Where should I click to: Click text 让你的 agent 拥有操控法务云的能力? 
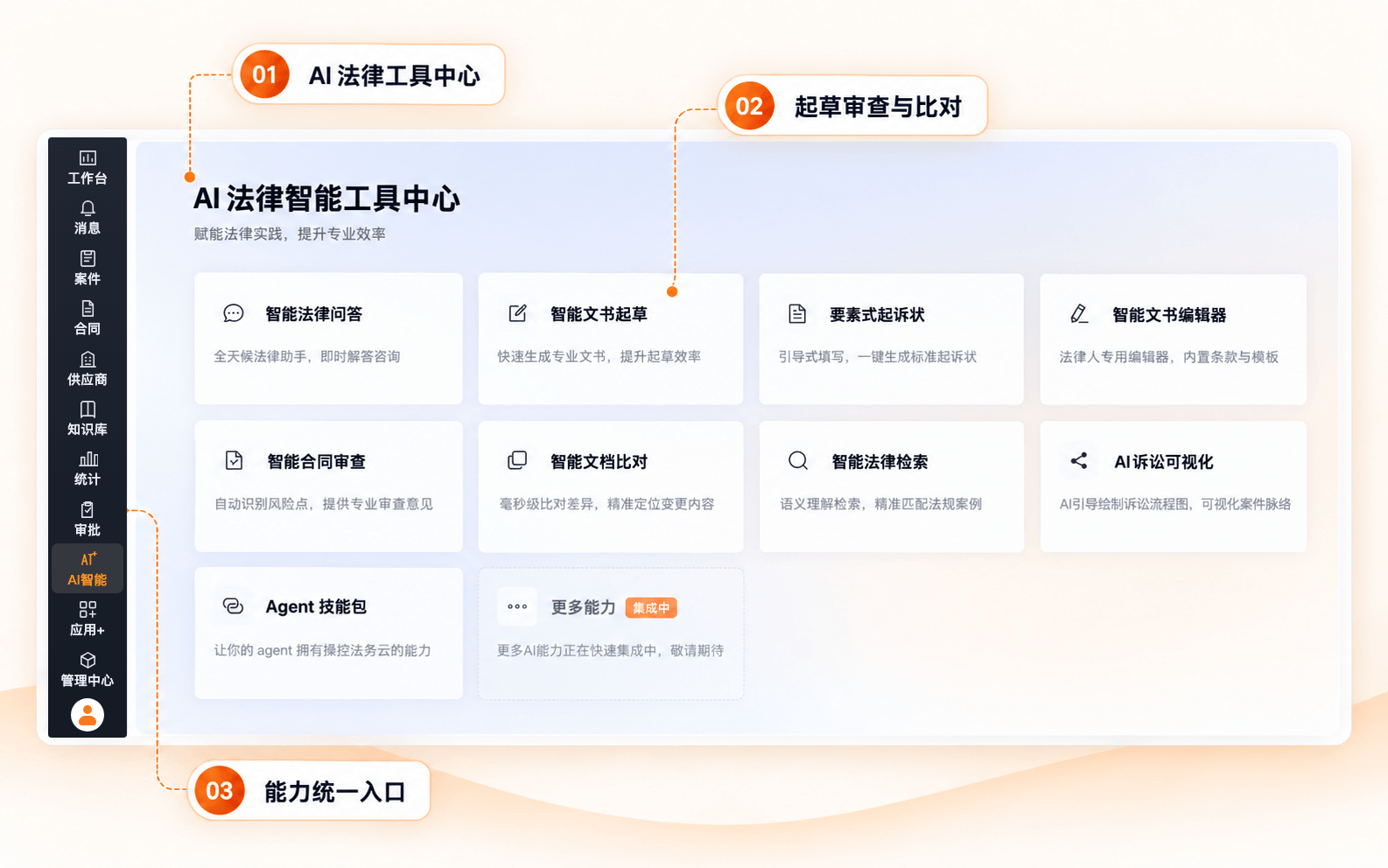click(322, 650)
